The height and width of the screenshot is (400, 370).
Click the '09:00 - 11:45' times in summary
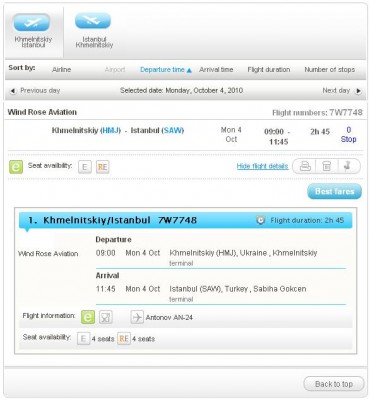tap(277, 137)
